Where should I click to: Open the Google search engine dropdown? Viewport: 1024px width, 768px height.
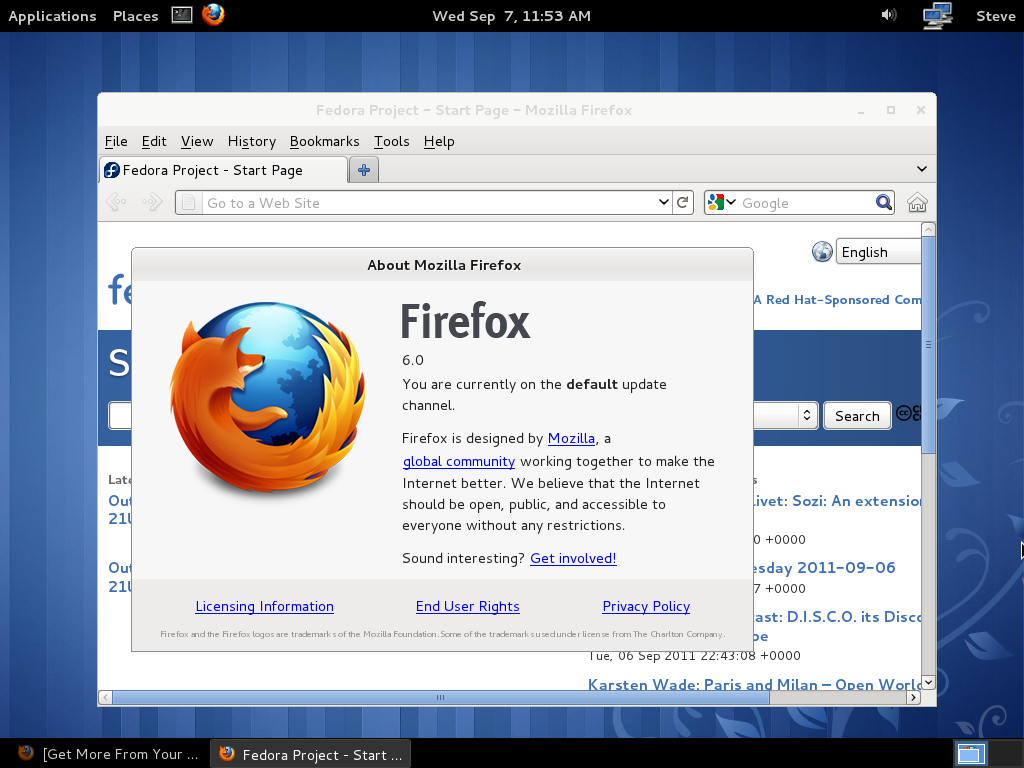pos(722,202)
